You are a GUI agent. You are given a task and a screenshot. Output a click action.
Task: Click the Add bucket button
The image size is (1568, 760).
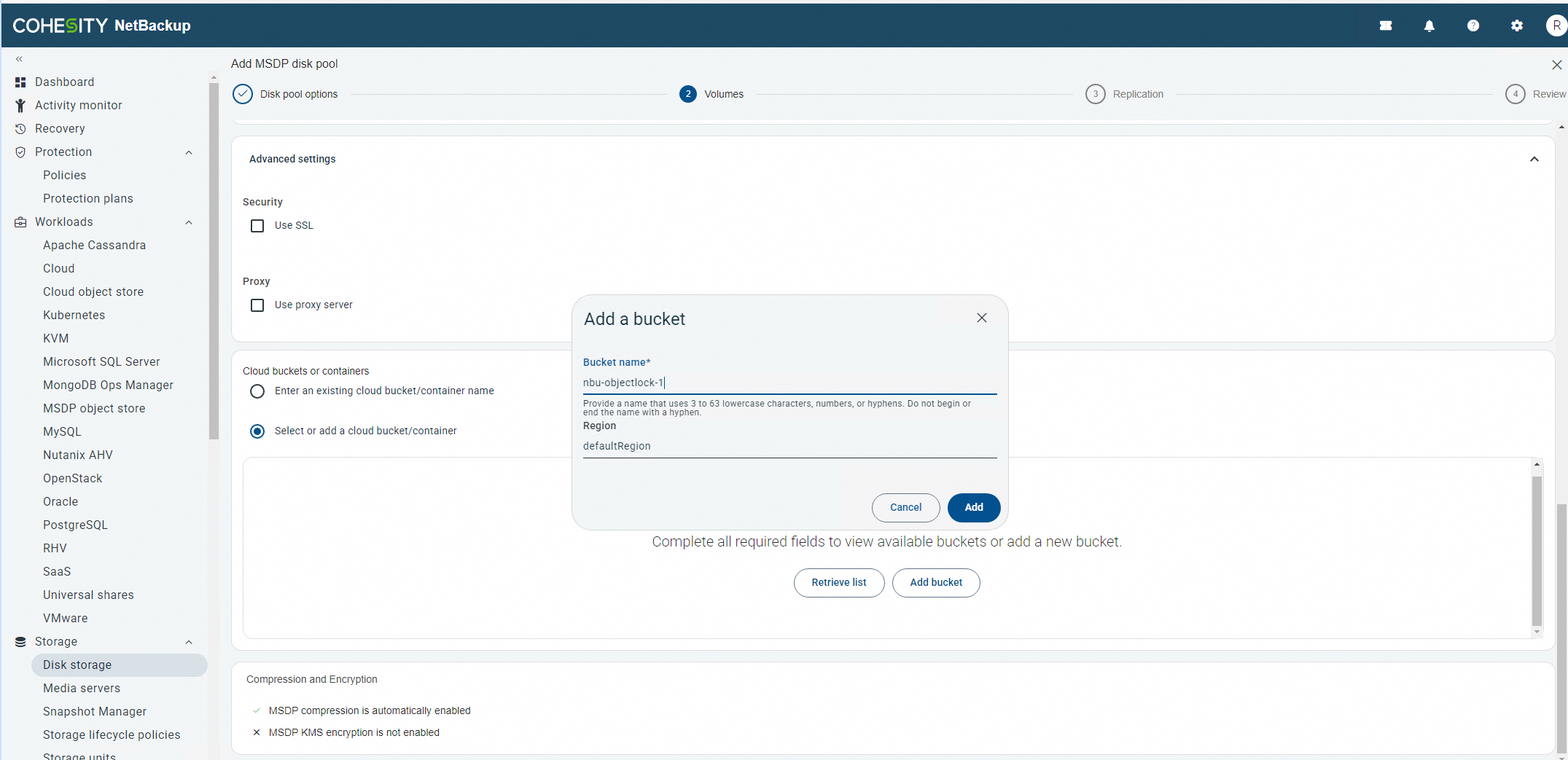point(936,583)
